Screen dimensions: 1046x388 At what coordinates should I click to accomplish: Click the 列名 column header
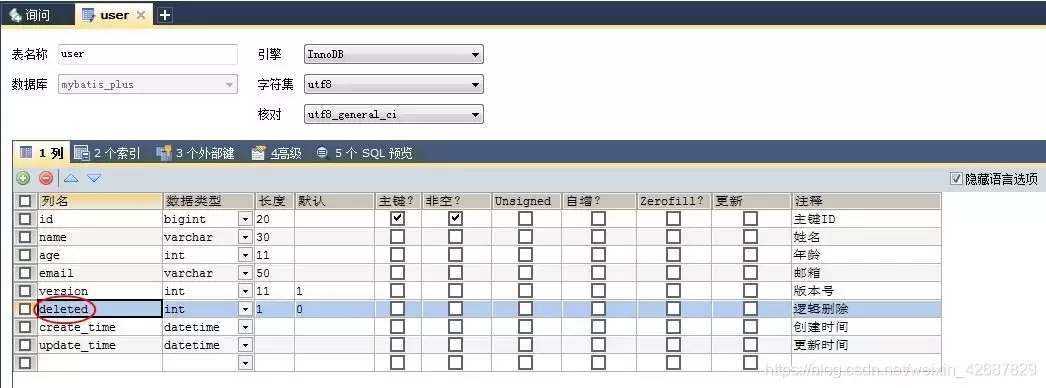pos(99,200)
